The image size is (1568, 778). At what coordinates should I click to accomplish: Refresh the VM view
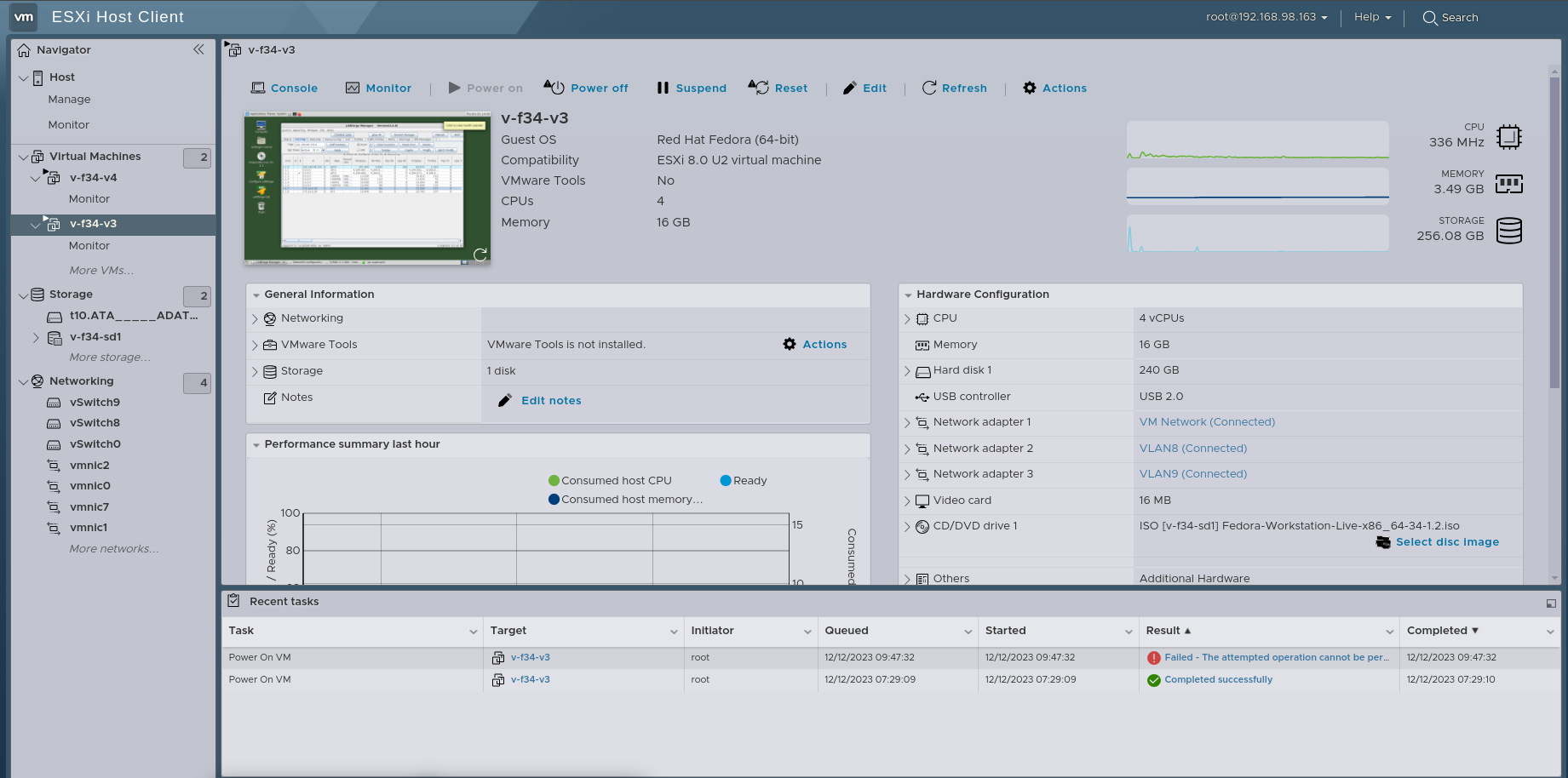(x=955, y=88)
